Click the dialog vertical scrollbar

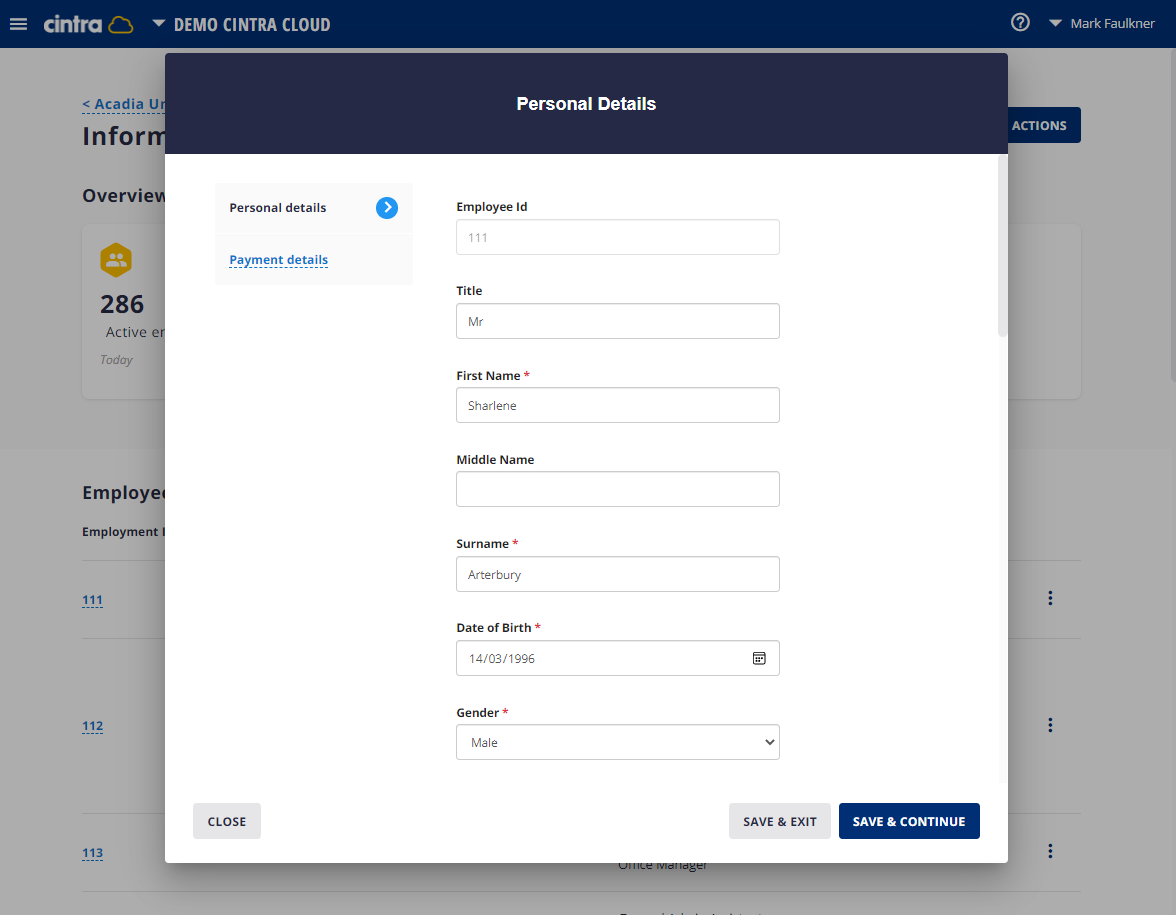click(1002, 246)
